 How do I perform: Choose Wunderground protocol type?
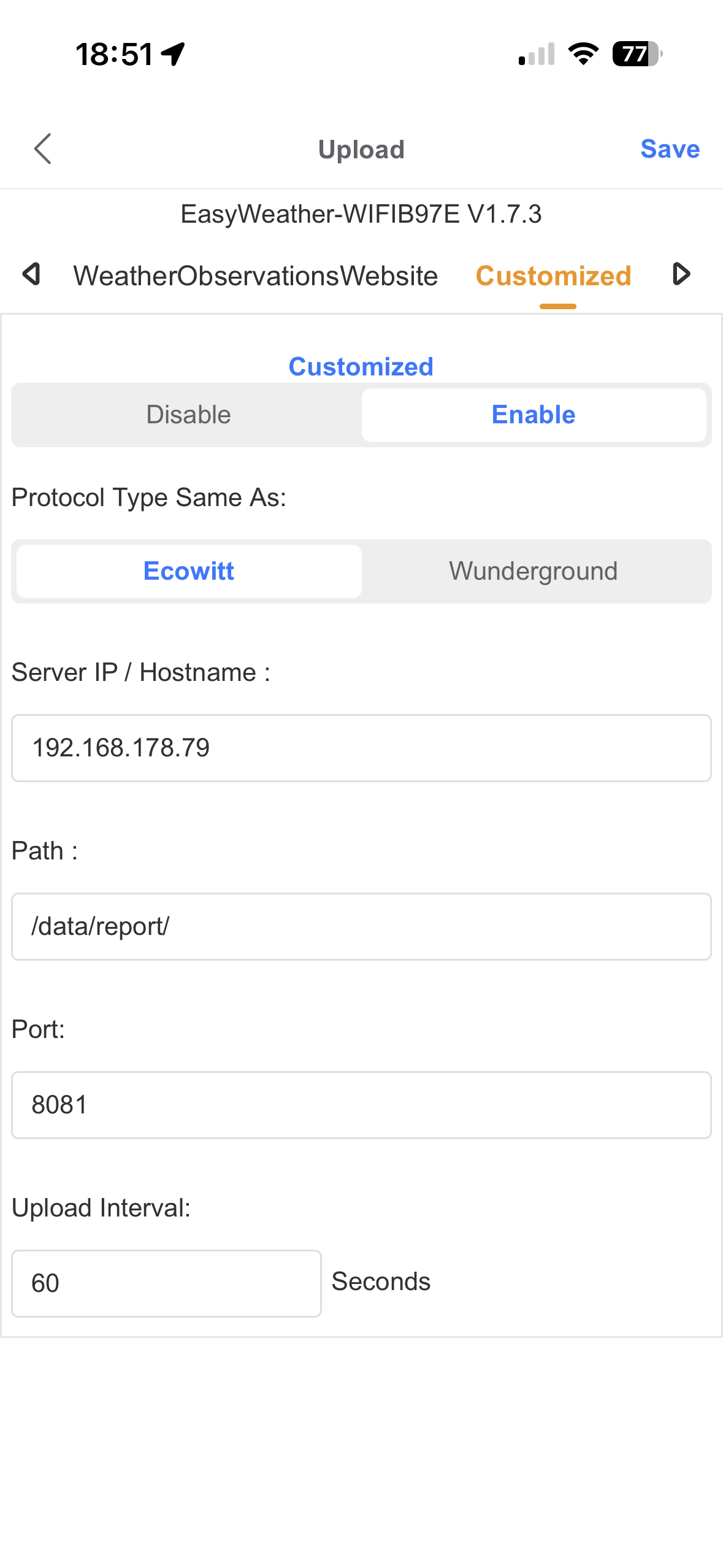point(533,571)
